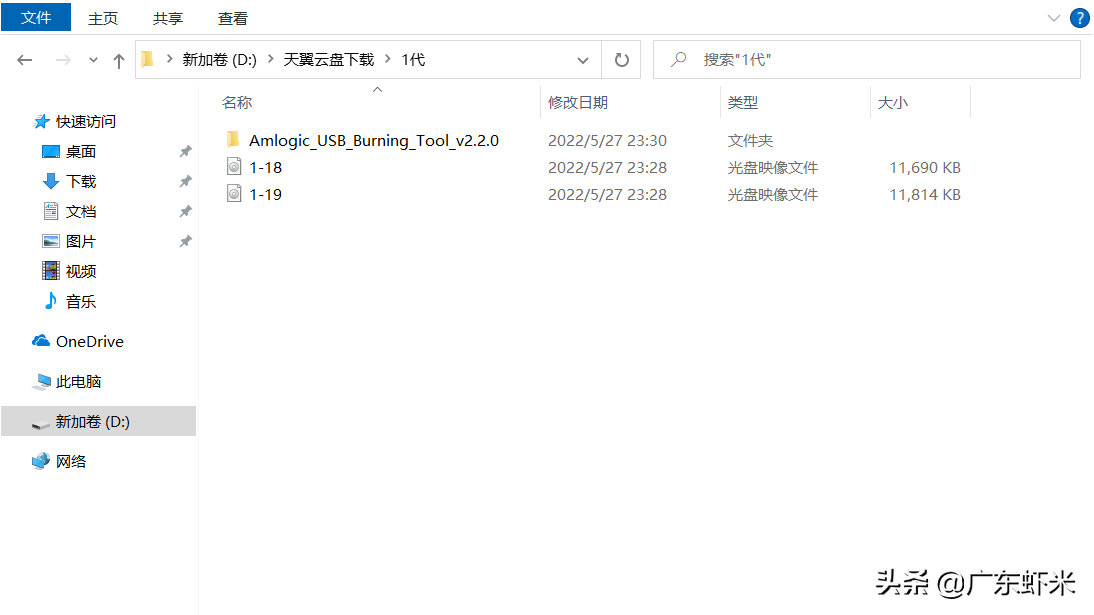Open 网络 in the navigation pane
1094x615 pixels.
click(71, 461)
